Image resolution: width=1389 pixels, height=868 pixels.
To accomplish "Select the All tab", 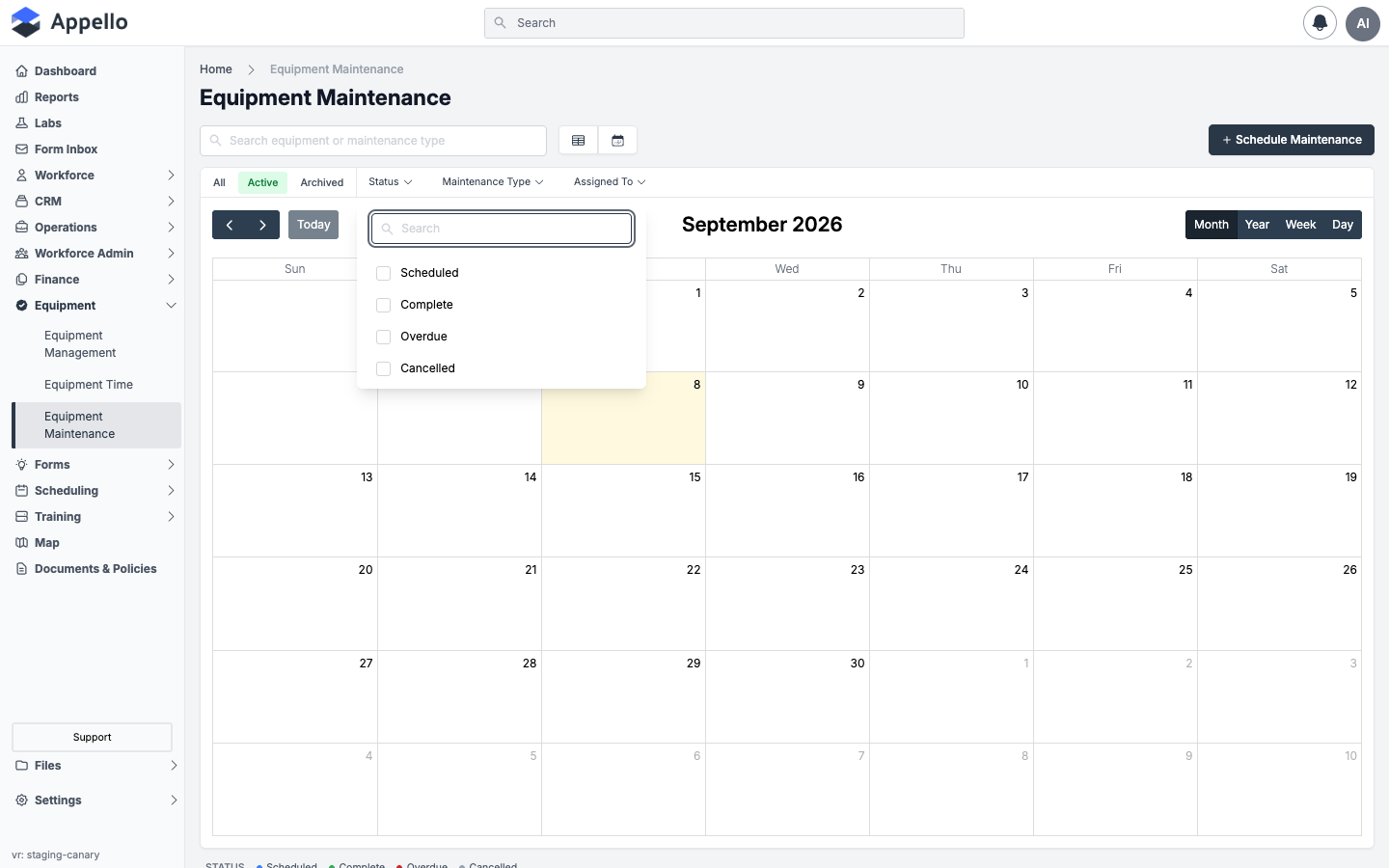I will pyautogui.click(x=219, y=182).
